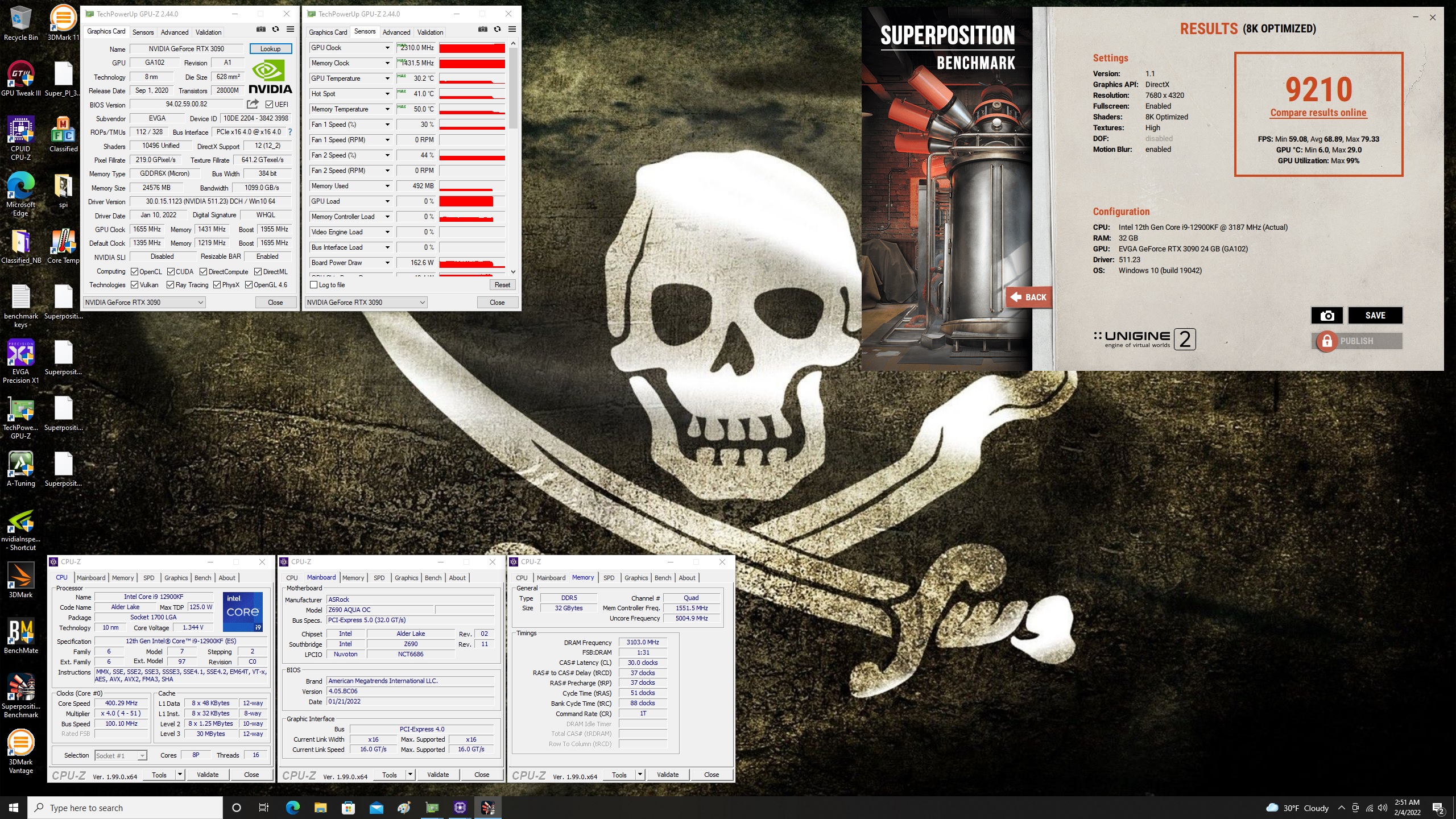
Task: Toggle the CUDA checkbox
Action: click(x=171, y=272)
